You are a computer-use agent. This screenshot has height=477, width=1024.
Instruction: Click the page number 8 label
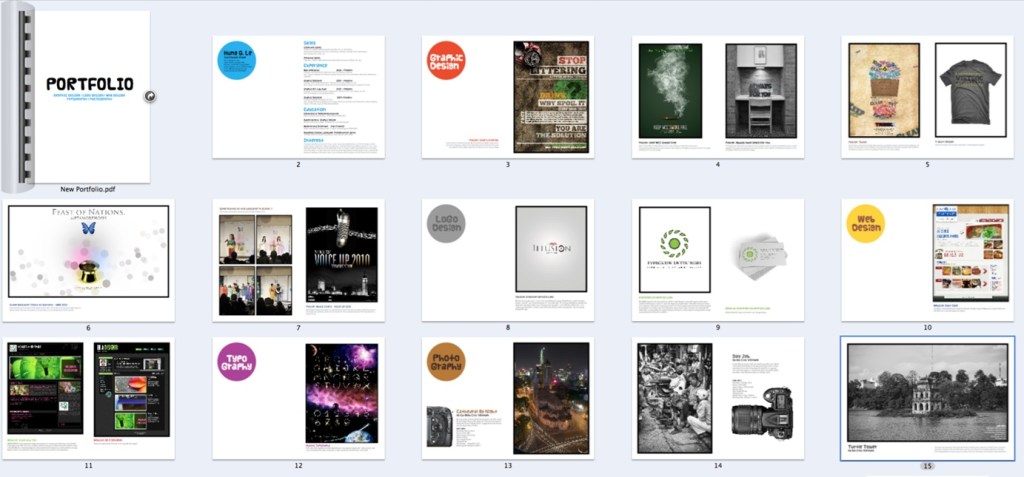(x=508, y=327)
